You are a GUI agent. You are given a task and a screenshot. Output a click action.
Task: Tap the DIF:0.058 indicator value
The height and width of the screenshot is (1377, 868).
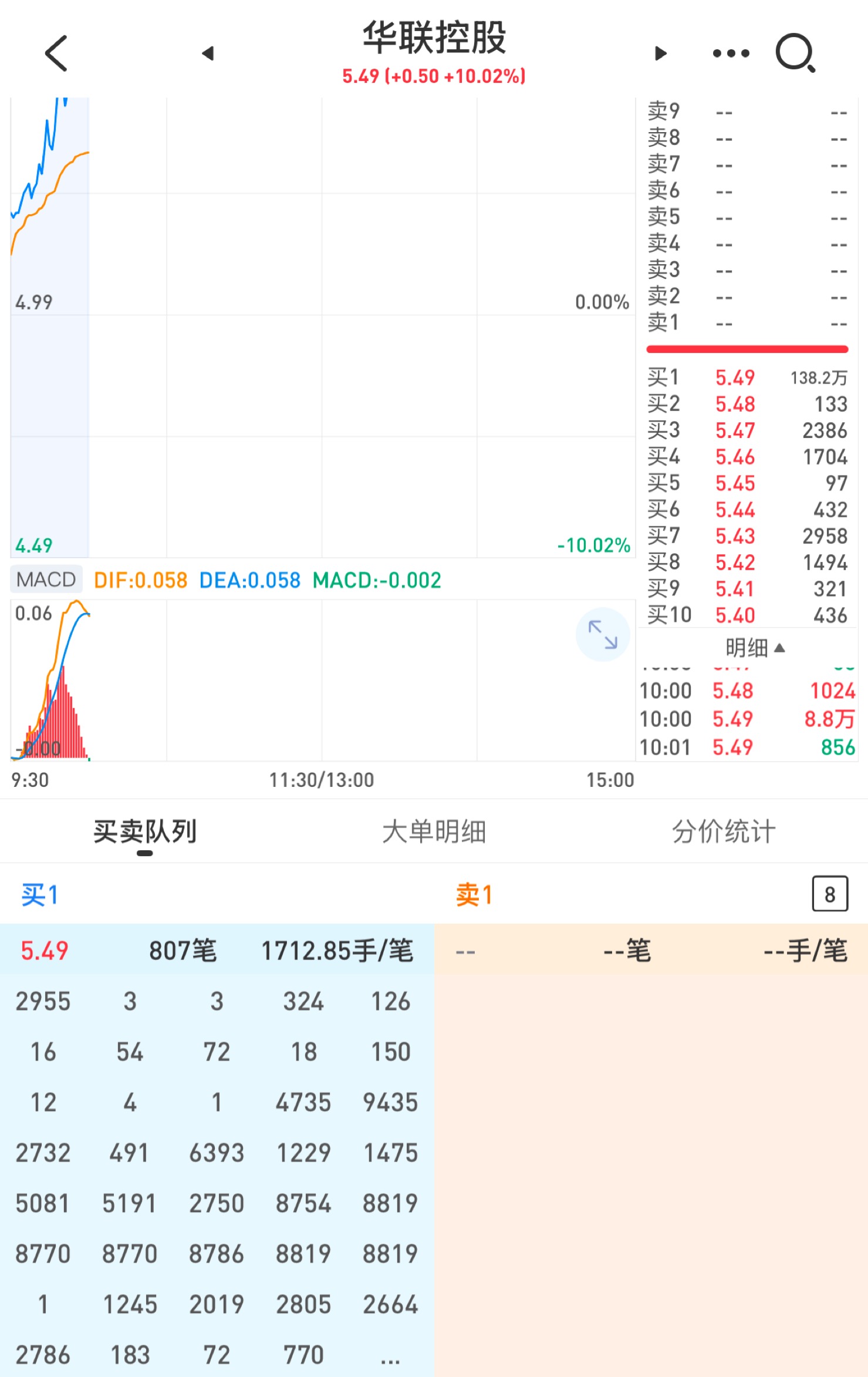click(141, 580)
